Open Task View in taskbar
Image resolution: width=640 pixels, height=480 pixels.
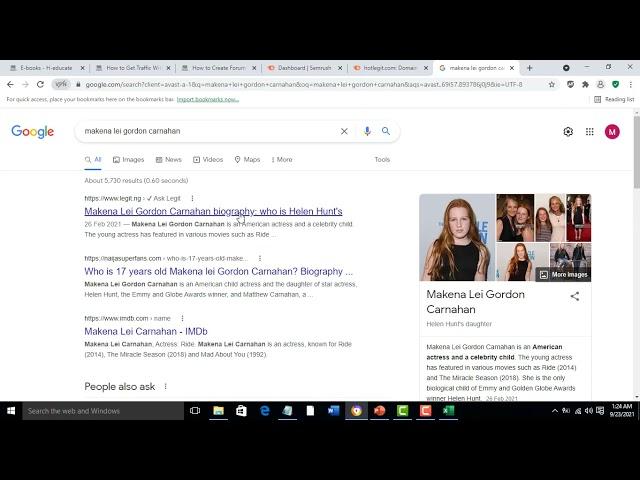195,411
